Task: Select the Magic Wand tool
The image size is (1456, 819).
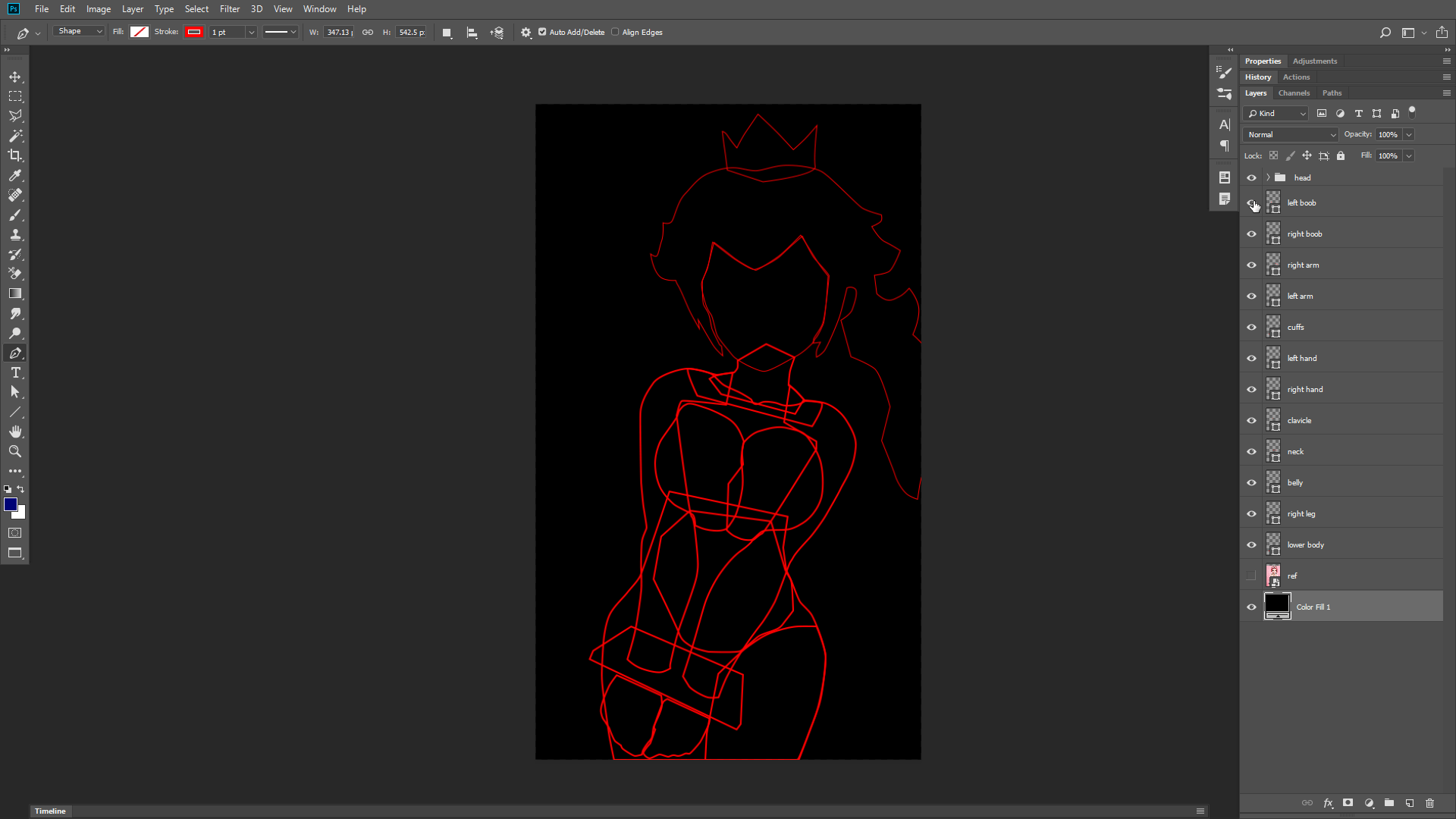Action: click(15, 136)
